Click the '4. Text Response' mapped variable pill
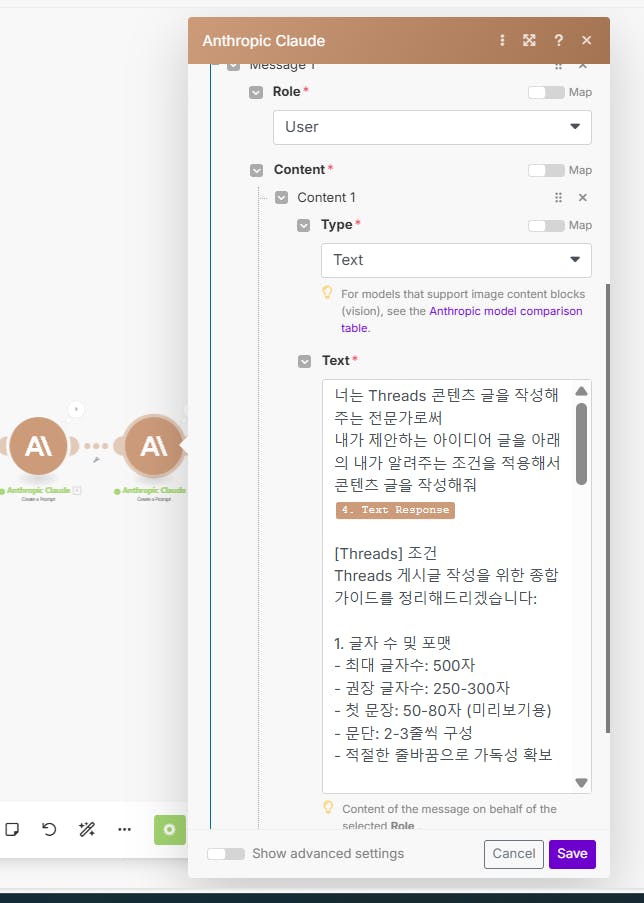The height and width of the screenshot is (903, 644). pos(395,510)
